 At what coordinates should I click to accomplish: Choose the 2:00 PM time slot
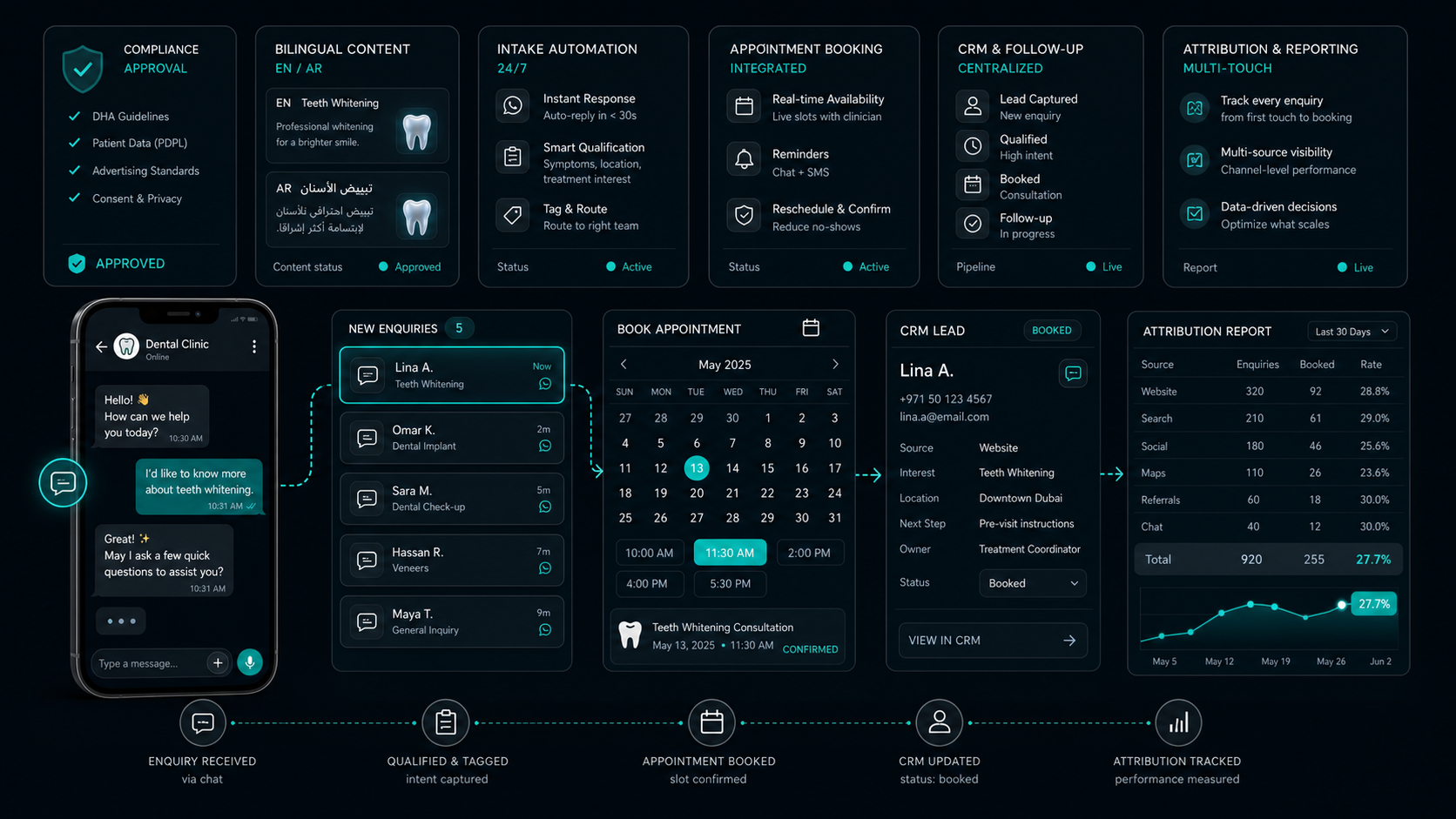click(809, 553)
